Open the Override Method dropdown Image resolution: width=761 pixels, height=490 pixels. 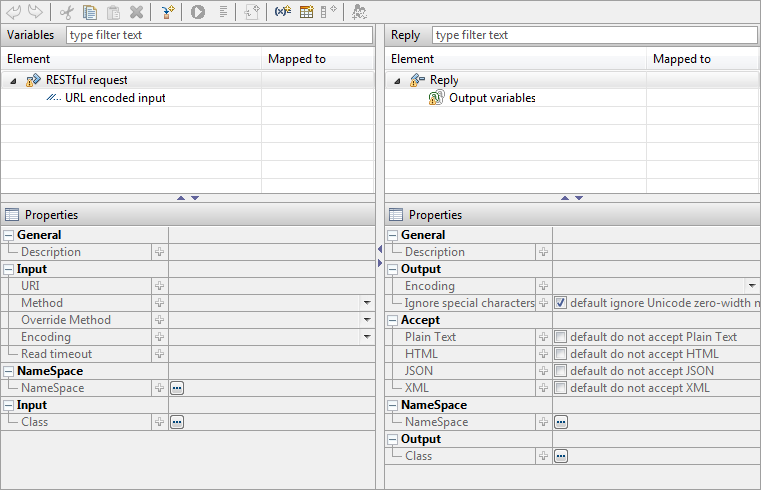click(x=366, y=320)
